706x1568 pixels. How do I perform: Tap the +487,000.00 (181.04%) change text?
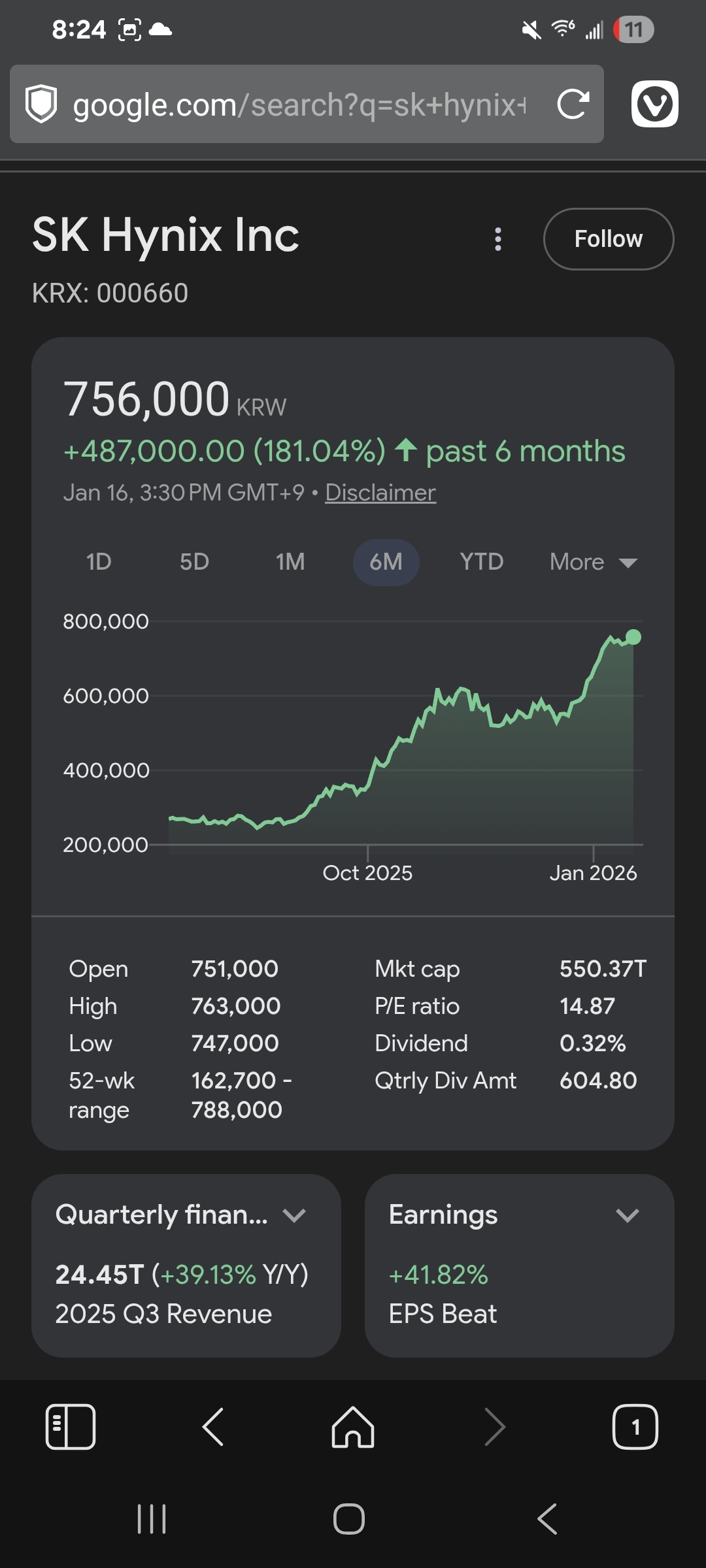(224, 451)
